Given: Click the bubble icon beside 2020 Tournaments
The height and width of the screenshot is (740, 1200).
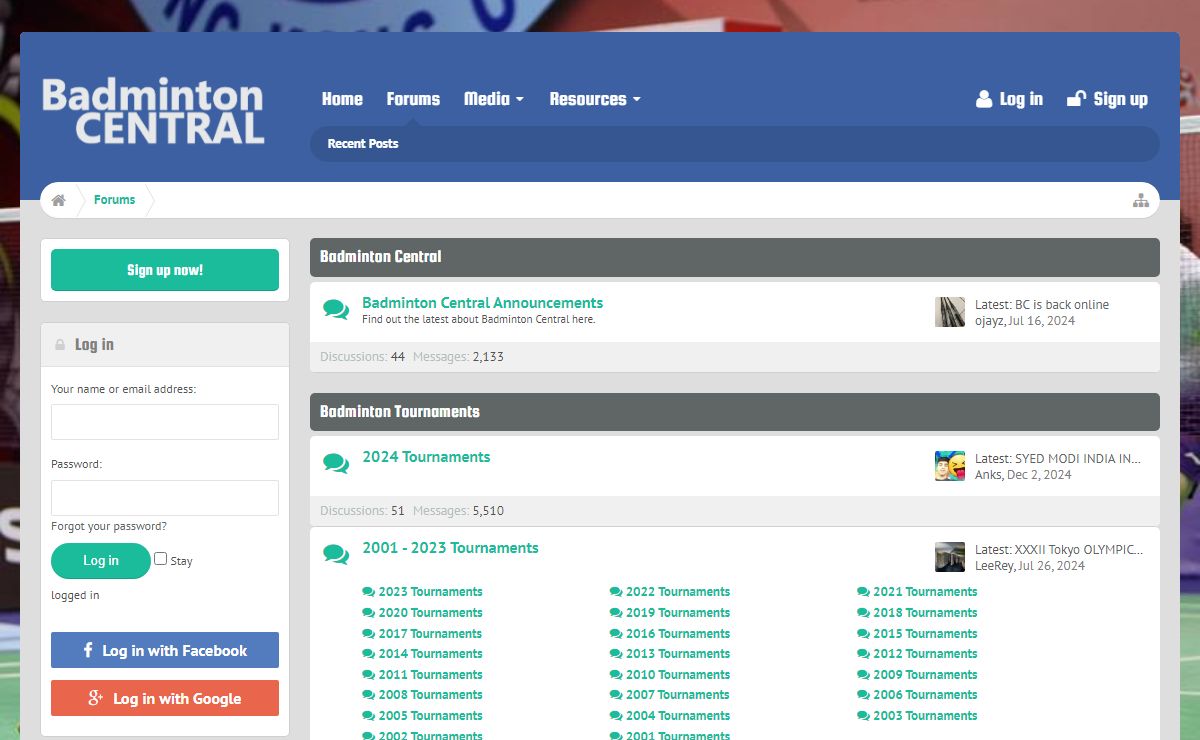Looking at the screenshot, I should (x=369, y=613).
